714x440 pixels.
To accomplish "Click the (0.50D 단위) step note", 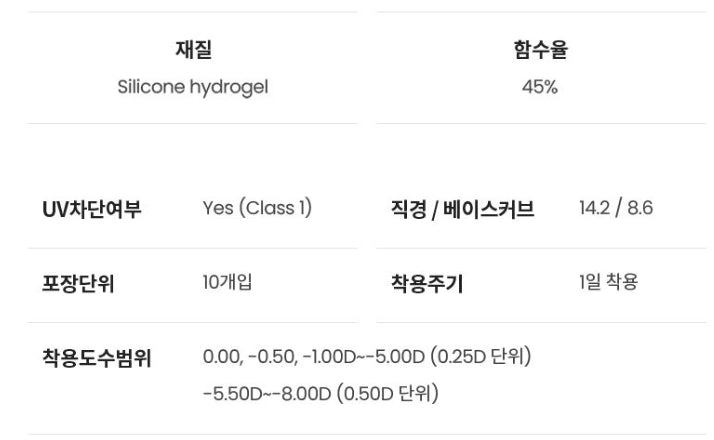I will coord(388,393).
